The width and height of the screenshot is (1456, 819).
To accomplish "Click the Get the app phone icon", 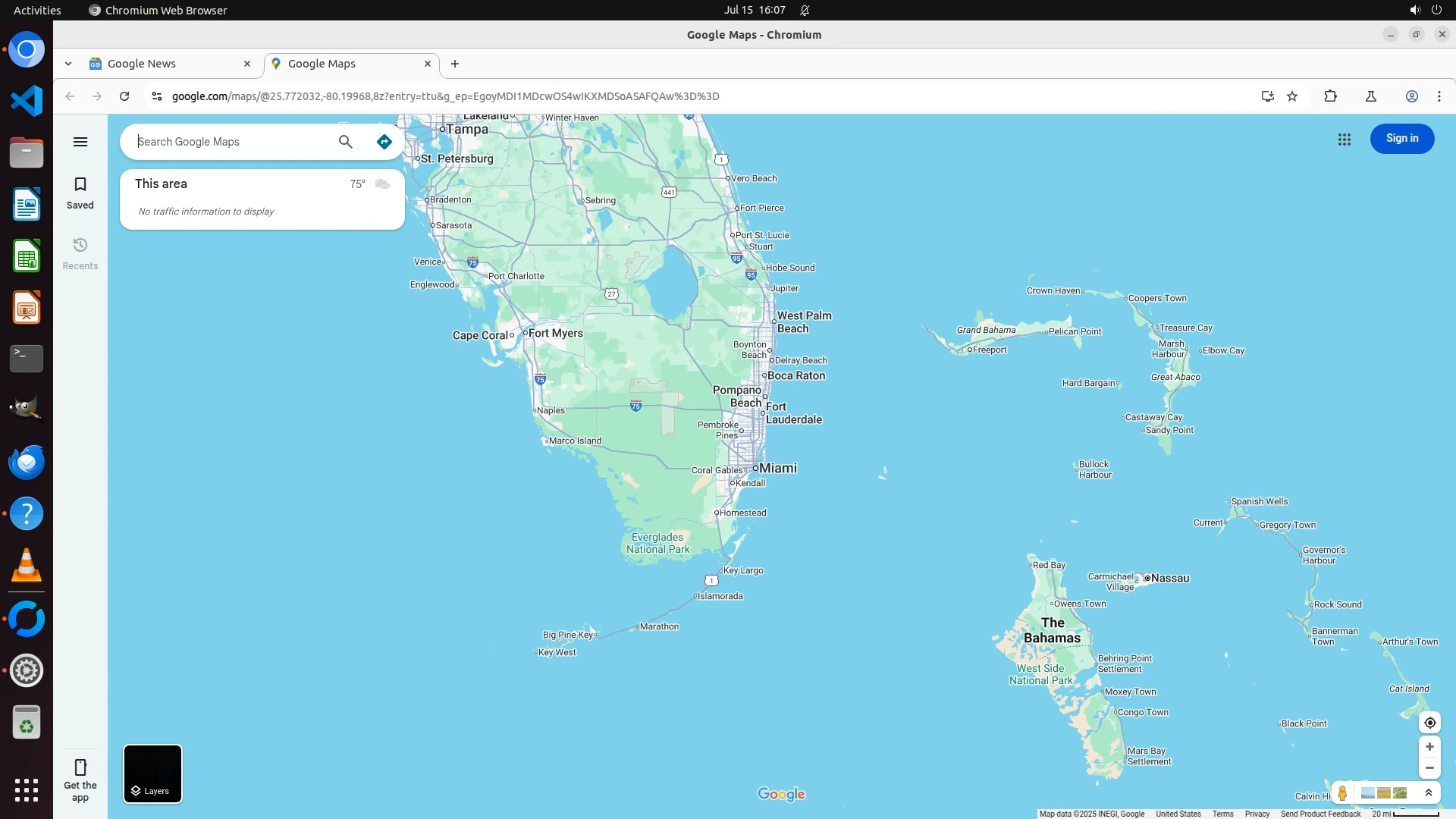I will (80, 767).
